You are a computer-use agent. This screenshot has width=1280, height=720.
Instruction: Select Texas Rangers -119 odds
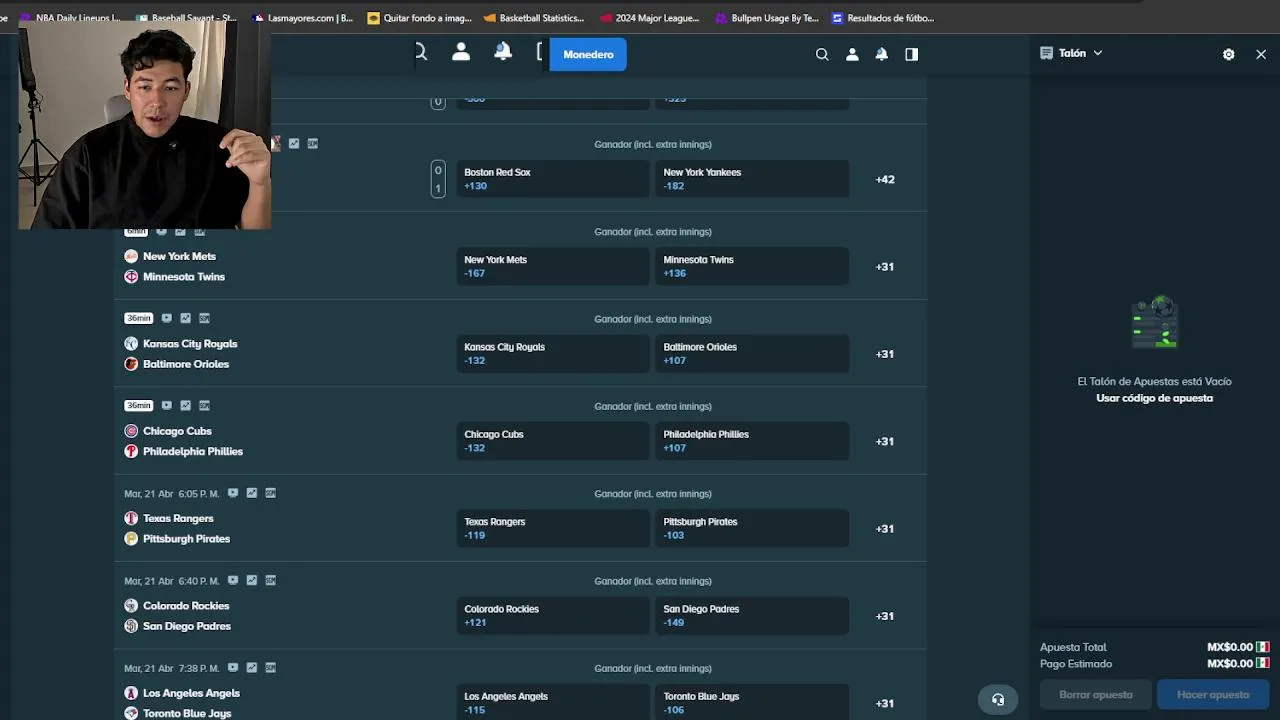[553, 528]
